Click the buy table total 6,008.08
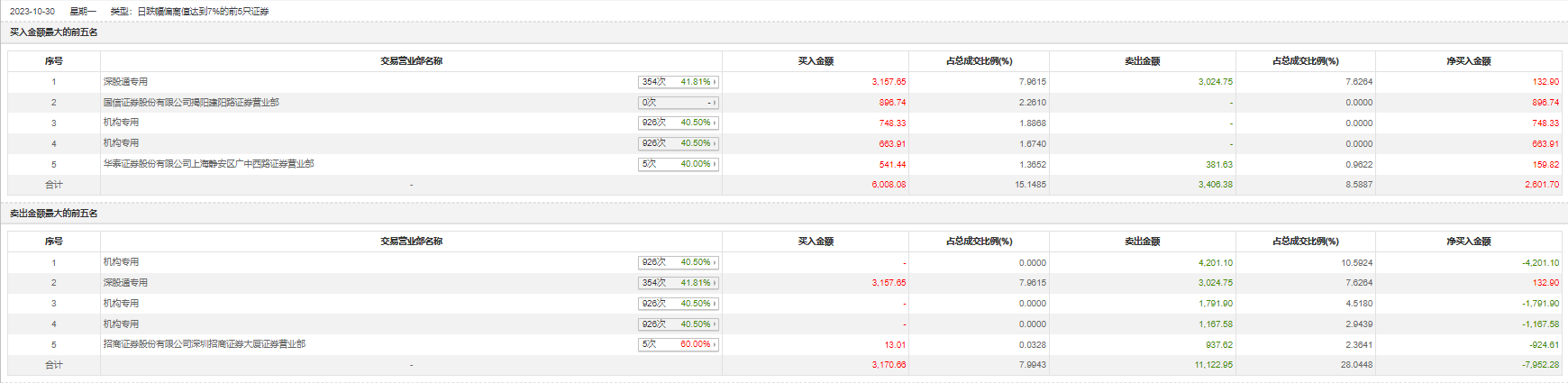 point(889,185)
